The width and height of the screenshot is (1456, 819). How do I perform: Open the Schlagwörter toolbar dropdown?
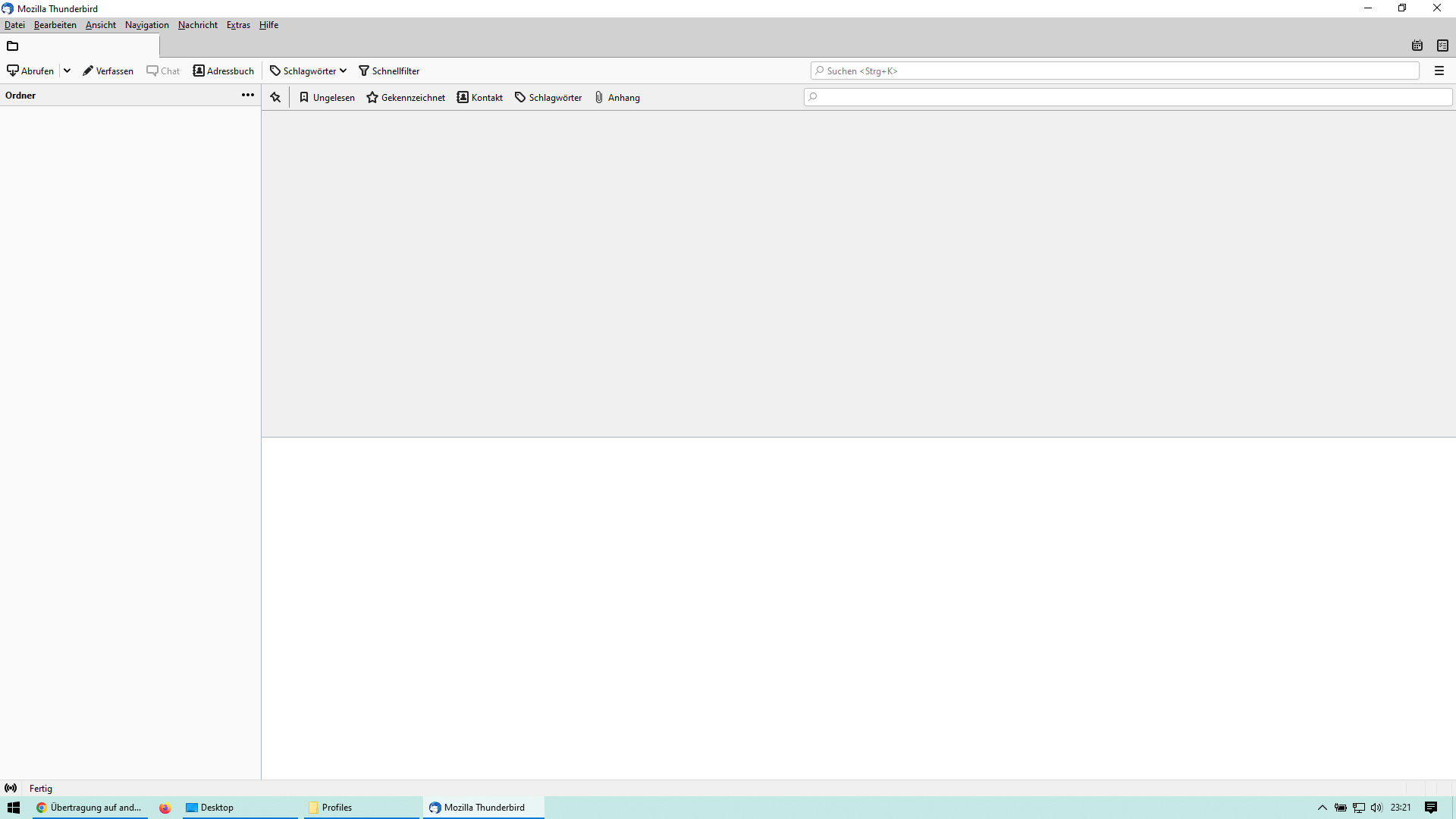point(309,71)
